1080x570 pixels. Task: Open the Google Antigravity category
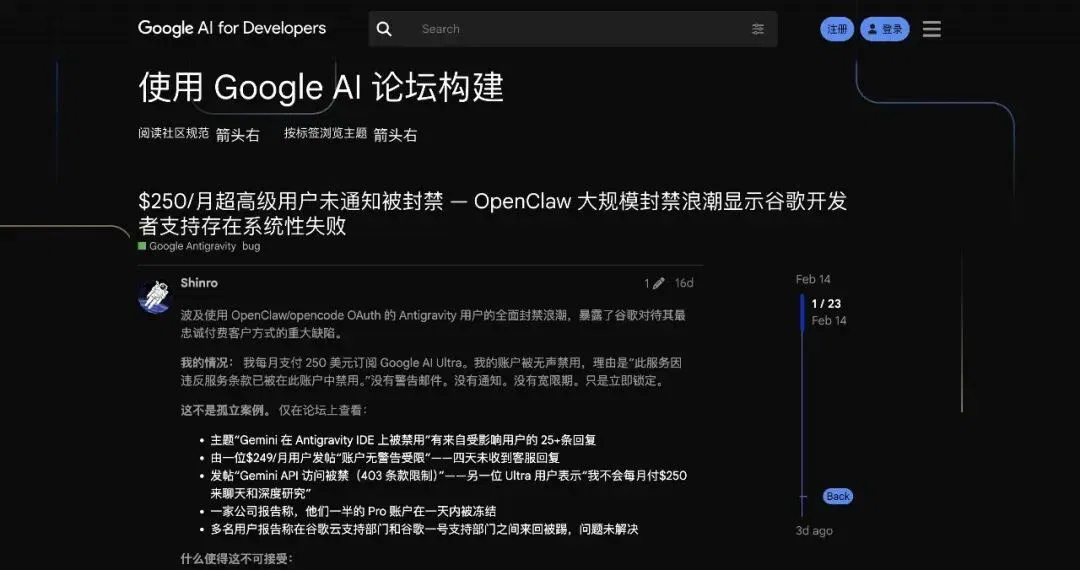pos(187,246)
